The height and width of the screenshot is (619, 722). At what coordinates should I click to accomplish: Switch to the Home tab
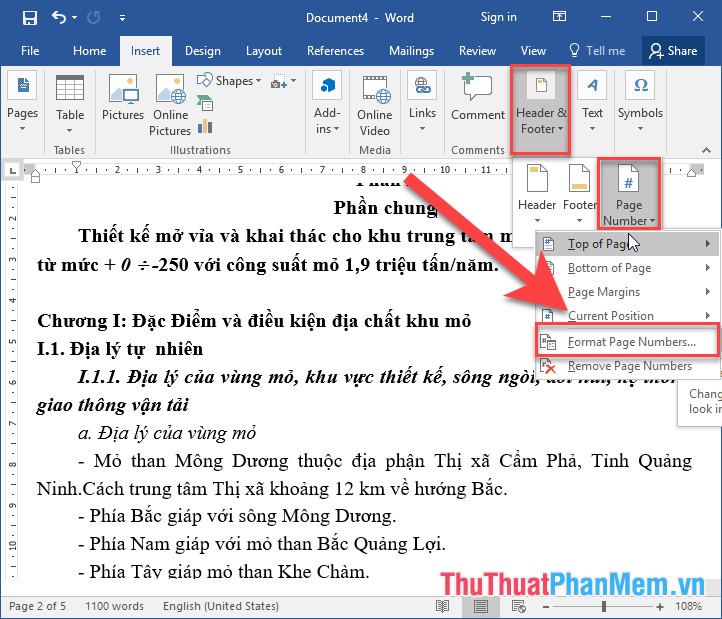coord(89,51)
